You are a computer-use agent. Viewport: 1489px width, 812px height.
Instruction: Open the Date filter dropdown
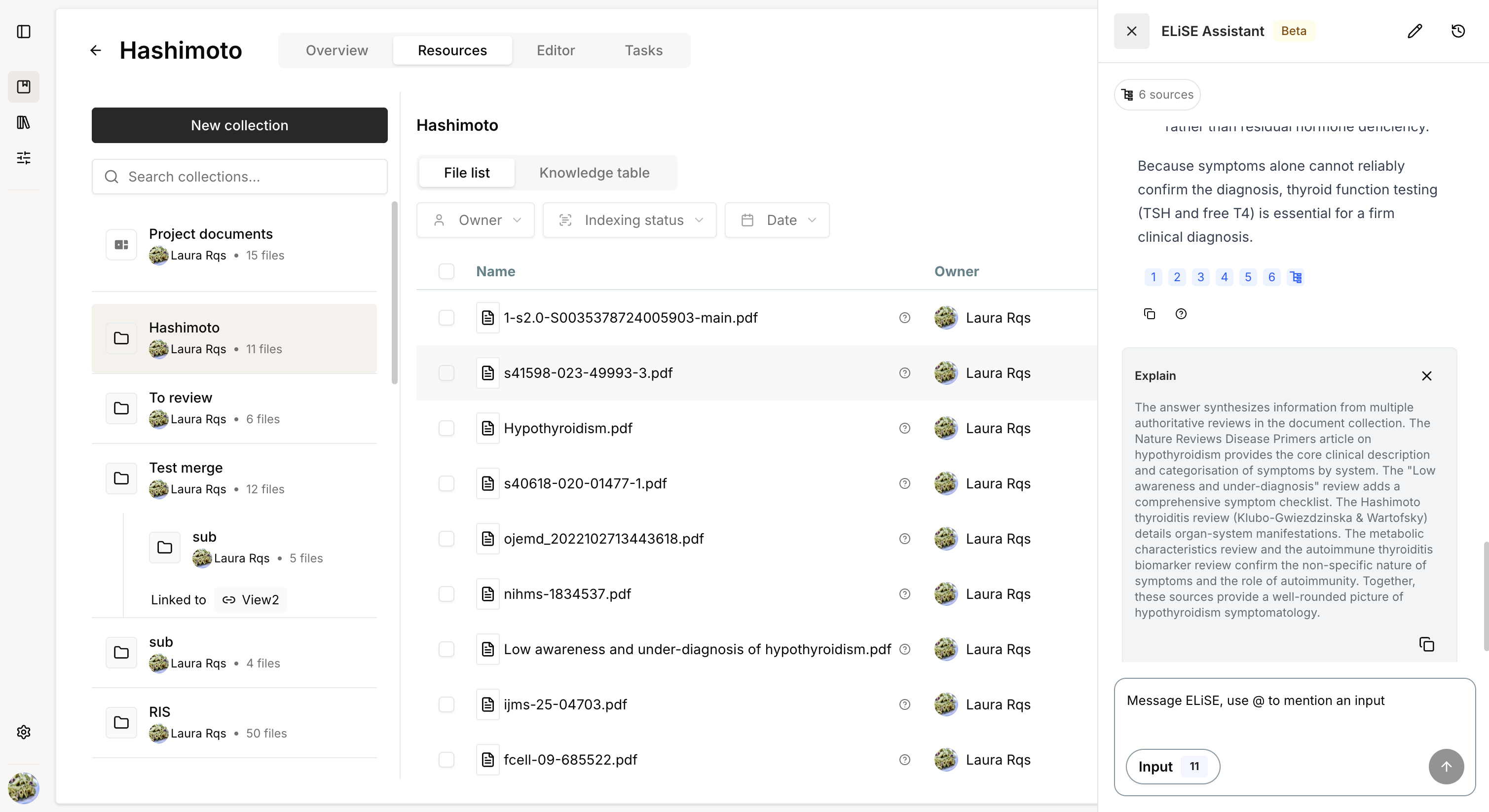tap(777, 220)
